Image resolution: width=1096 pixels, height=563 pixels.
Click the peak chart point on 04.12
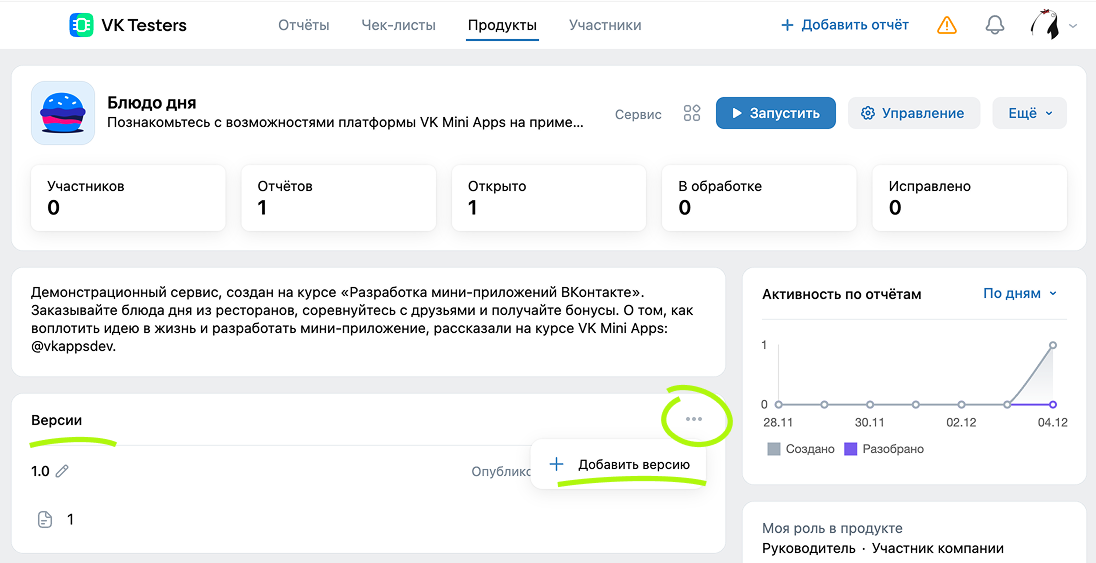point(1053,345)
